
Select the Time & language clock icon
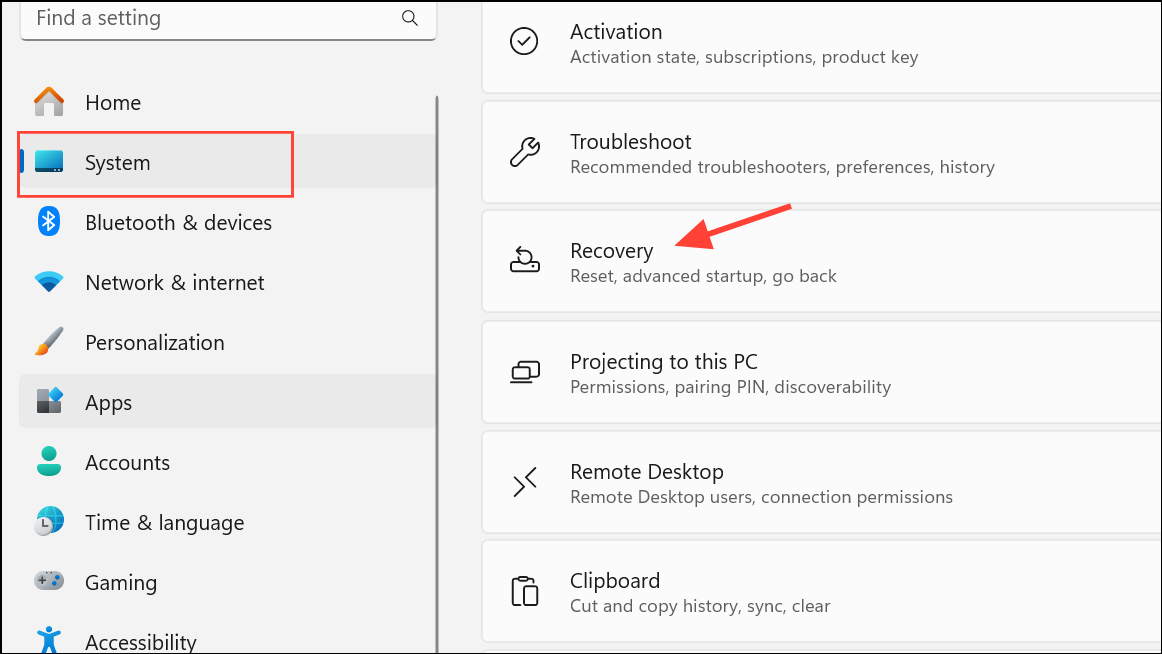click(48, 522)
